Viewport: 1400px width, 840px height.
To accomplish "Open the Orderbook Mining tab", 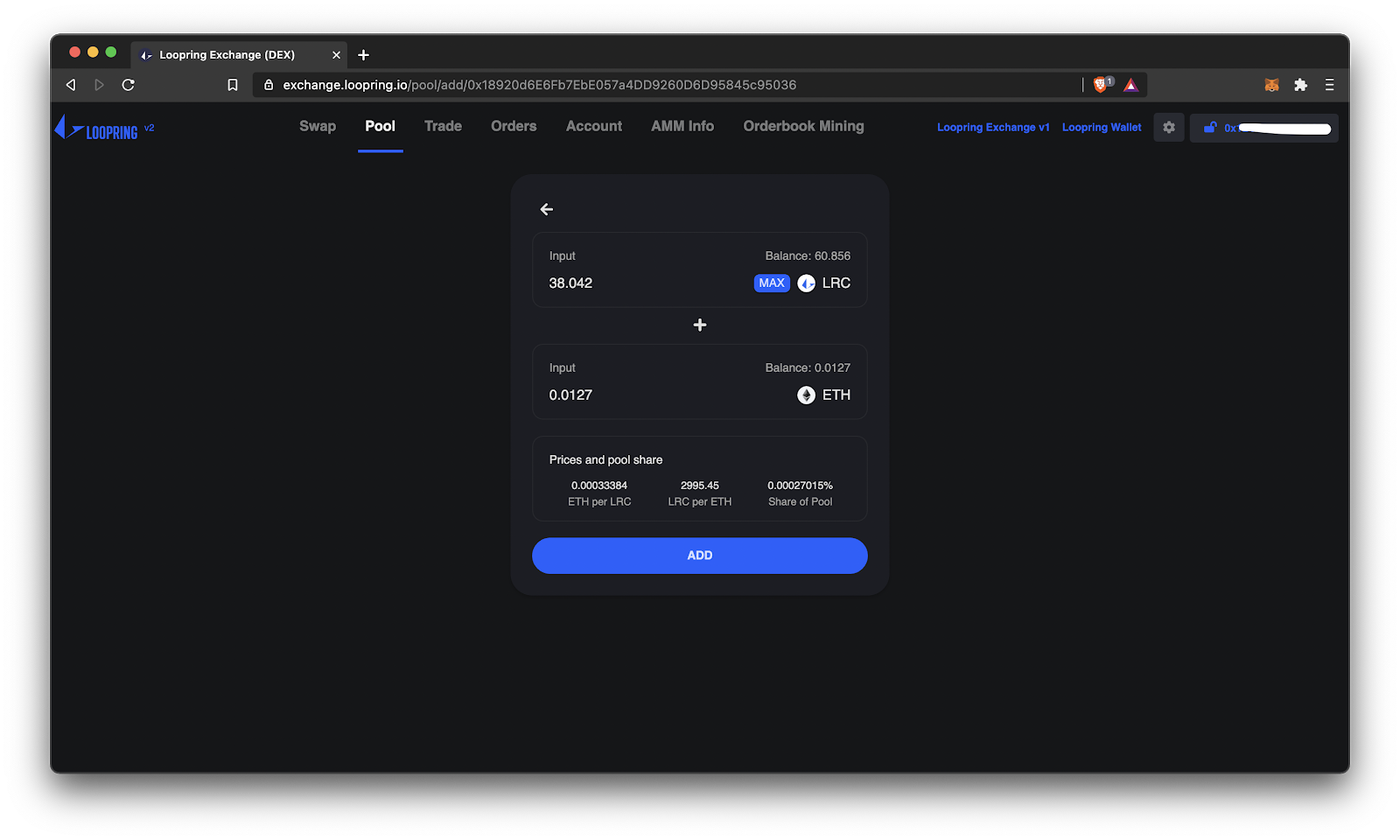I will (x=804, y=126).
